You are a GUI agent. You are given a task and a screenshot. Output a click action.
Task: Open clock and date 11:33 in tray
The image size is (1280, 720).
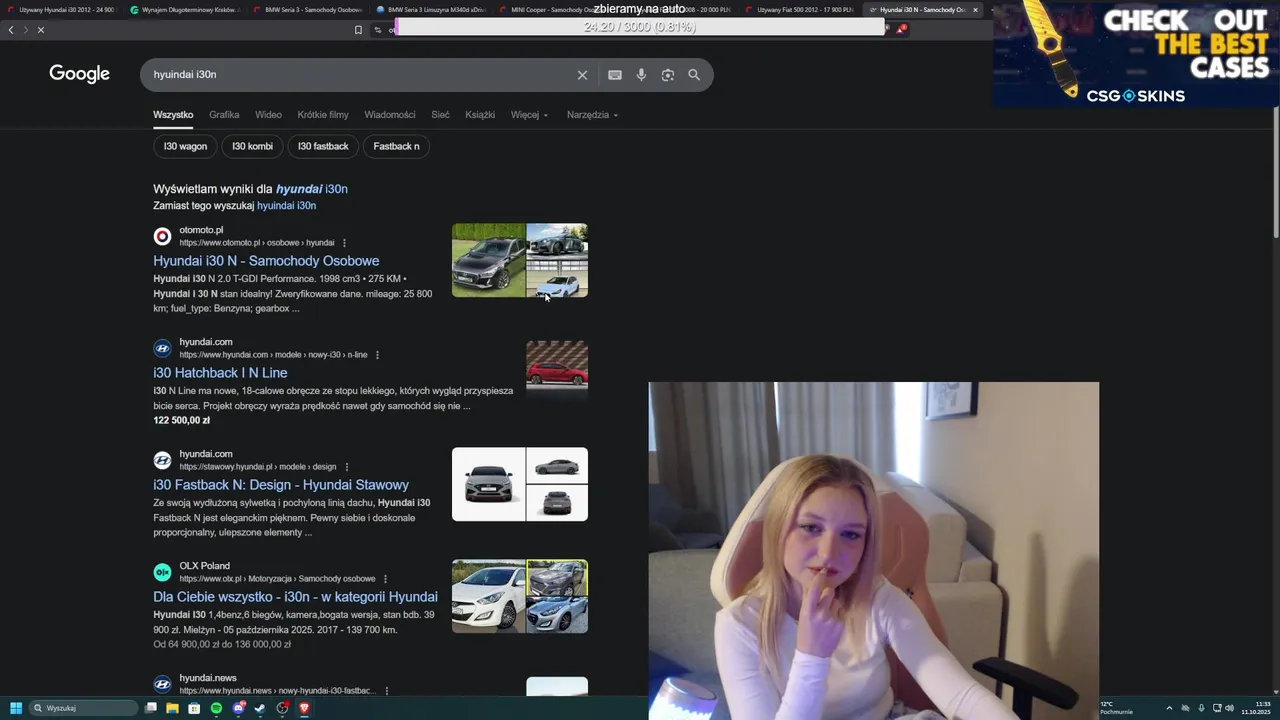point(1255,708)
